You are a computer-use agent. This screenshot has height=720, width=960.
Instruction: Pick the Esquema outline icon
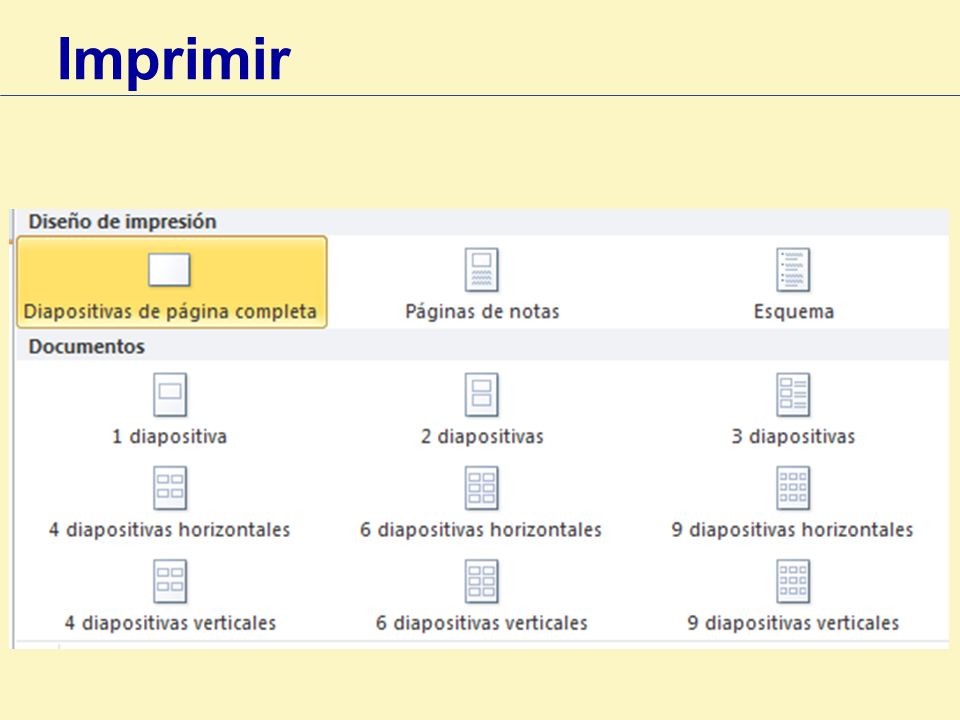click(x=793, y=270)
